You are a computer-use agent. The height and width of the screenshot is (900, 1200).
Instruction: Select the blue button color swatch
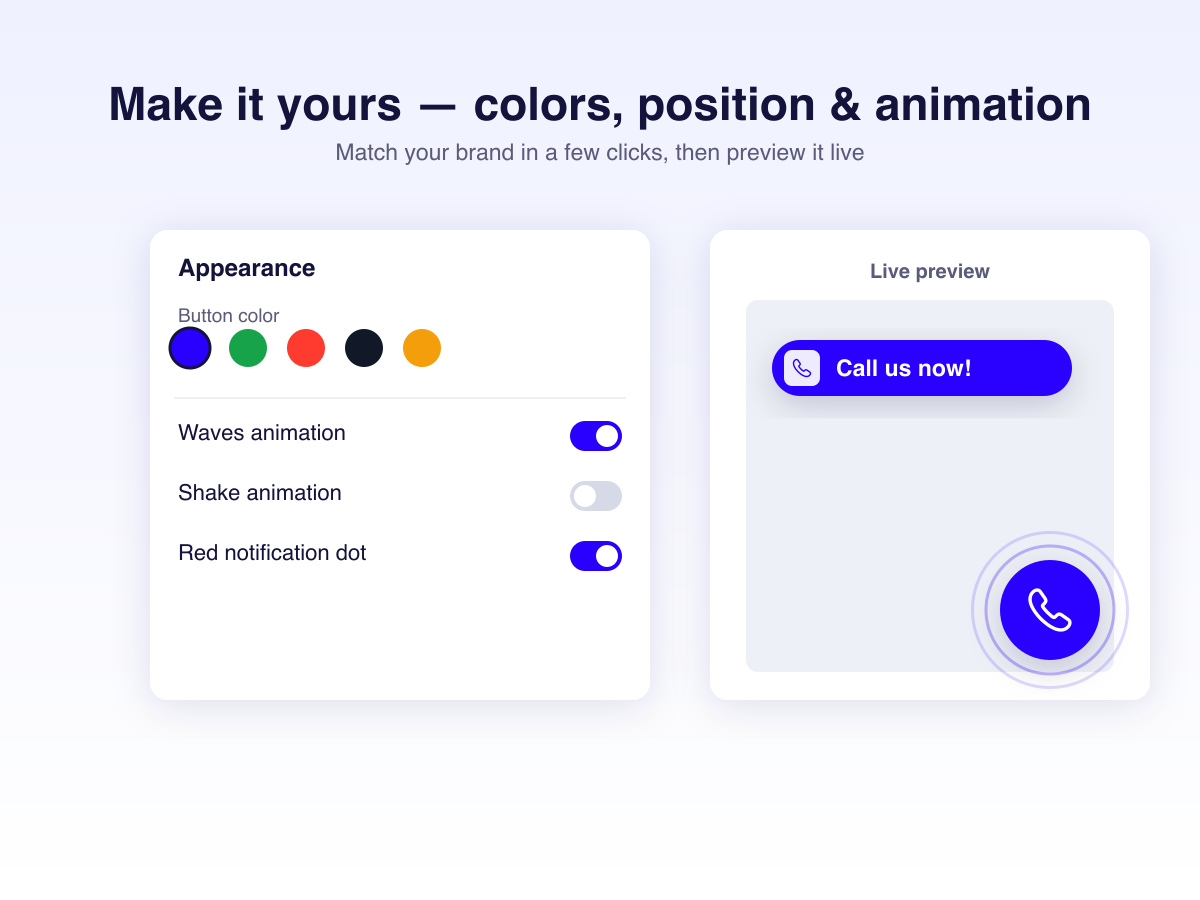190,348
